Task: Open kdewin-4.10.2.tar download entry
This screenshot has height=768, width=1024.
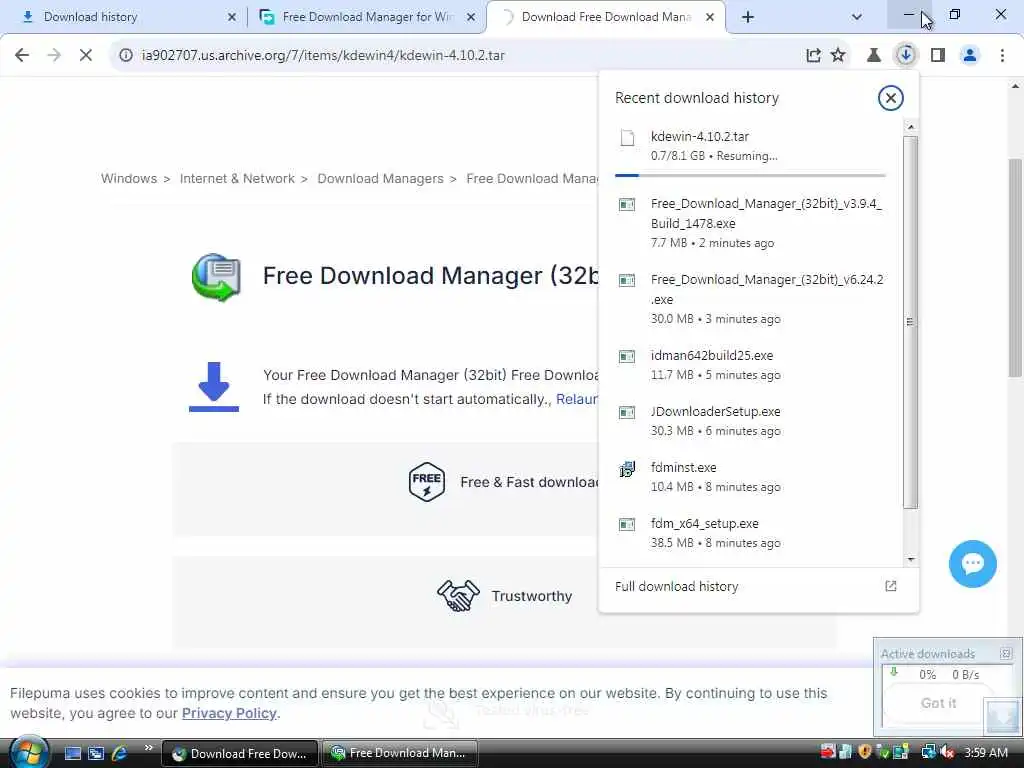Action: [750, 146]
